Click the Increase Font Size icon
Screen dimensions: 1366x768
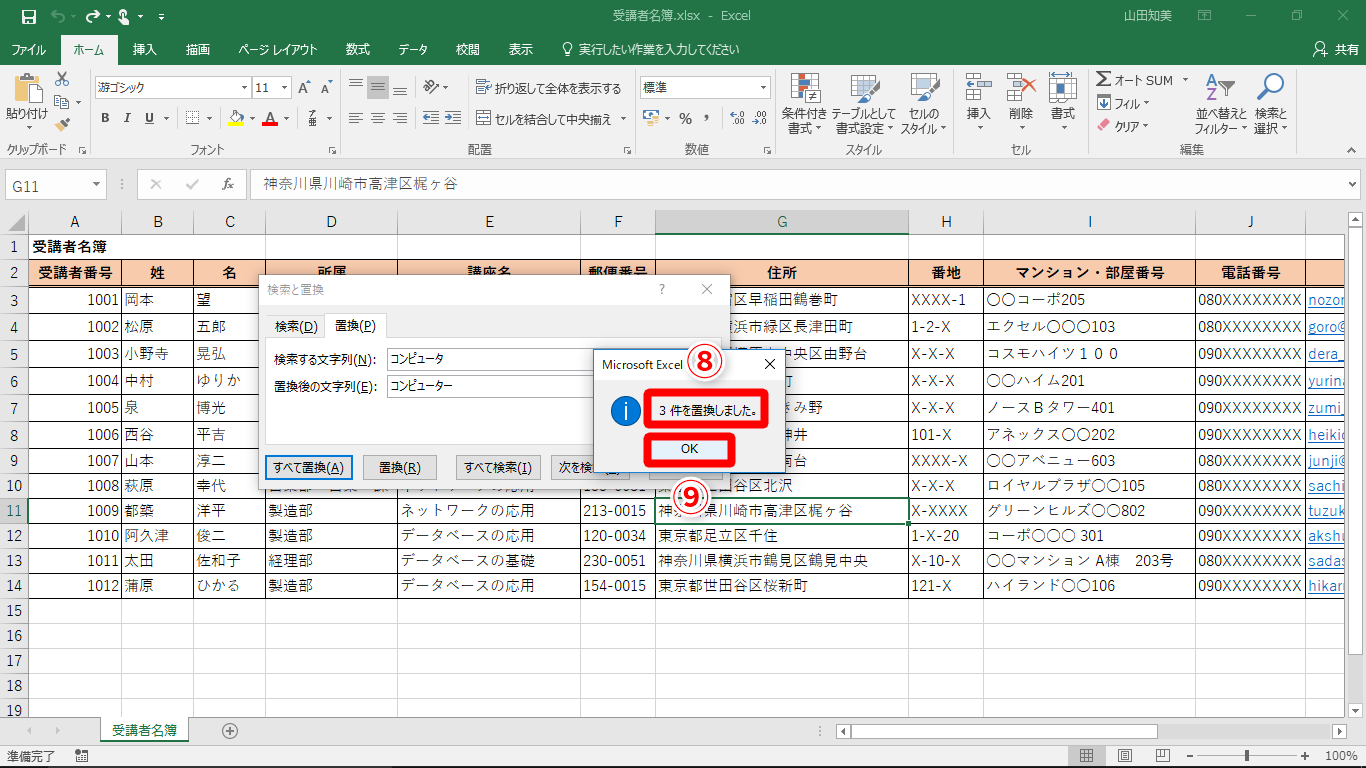tap(305, 88)
